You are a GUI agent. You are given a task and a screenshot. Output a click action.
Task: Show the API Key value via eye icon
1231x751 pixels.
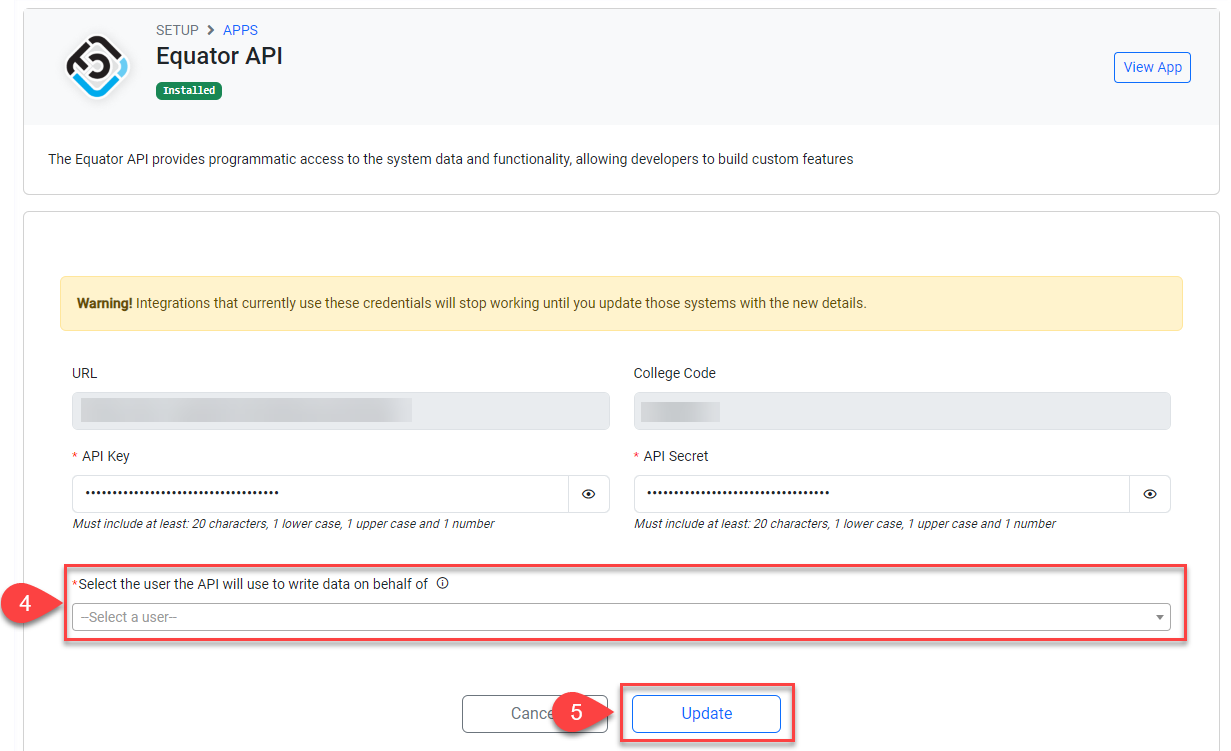click(x=589, y=494)
